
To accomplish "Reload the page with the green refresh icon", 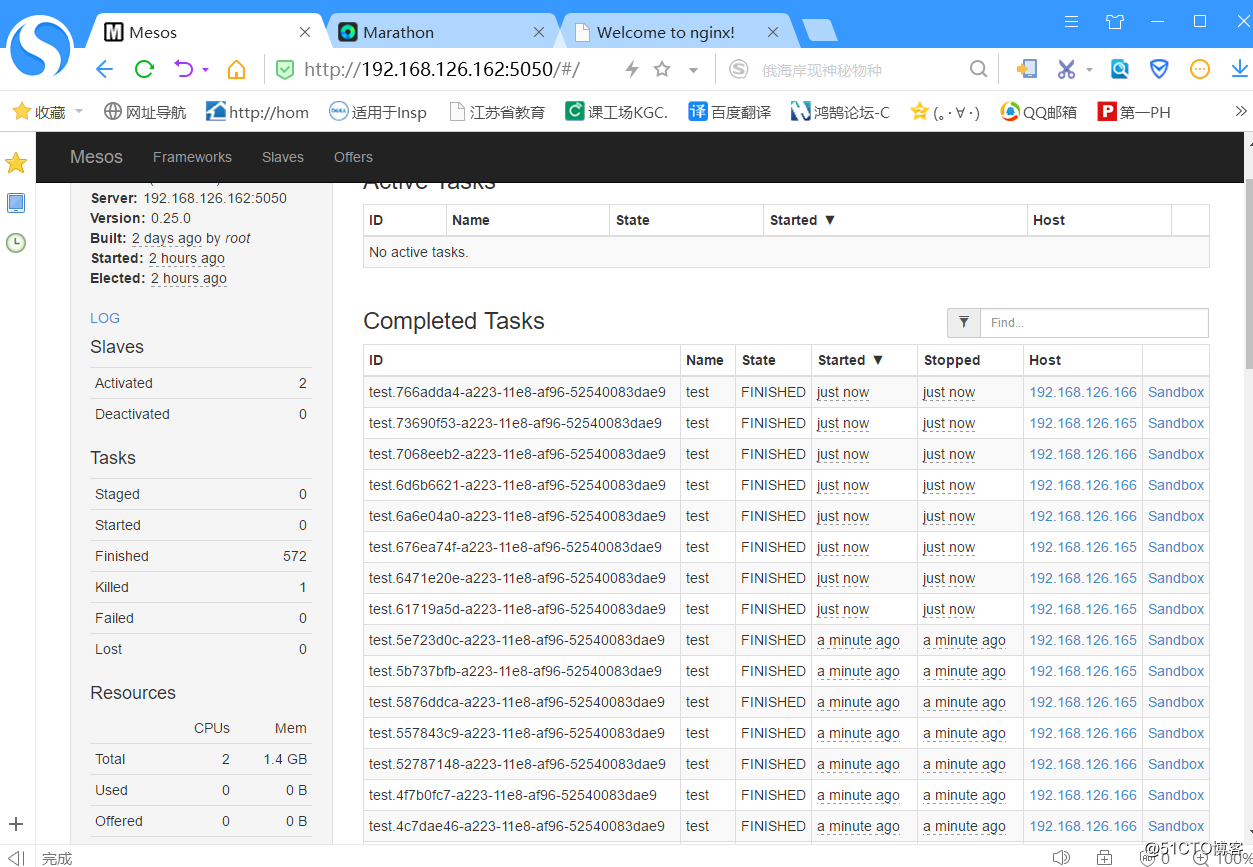I will click(144, 69).
